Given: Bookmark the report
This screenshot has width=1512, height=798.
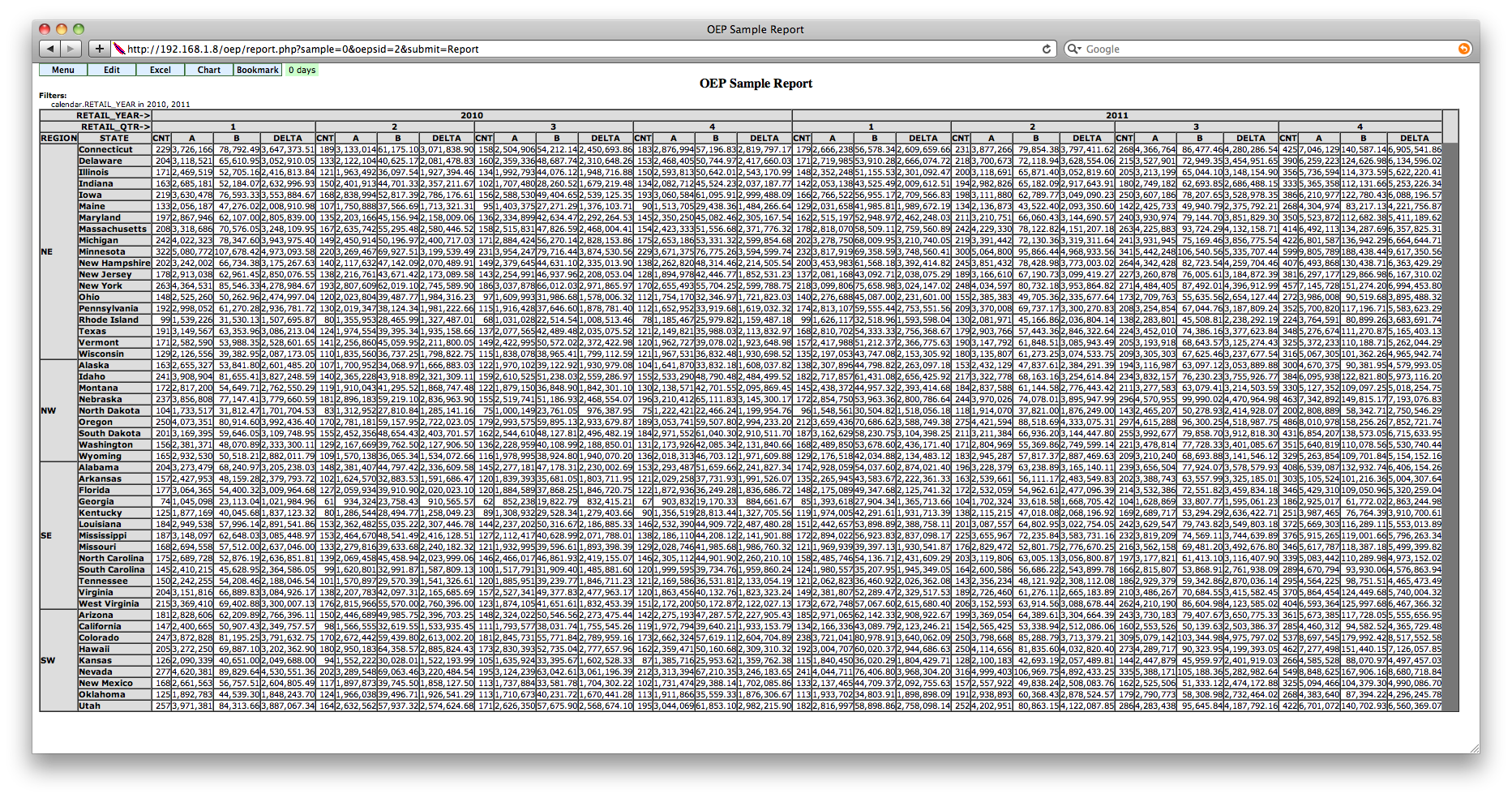Looking at the screenshot, I should point(257,70).
